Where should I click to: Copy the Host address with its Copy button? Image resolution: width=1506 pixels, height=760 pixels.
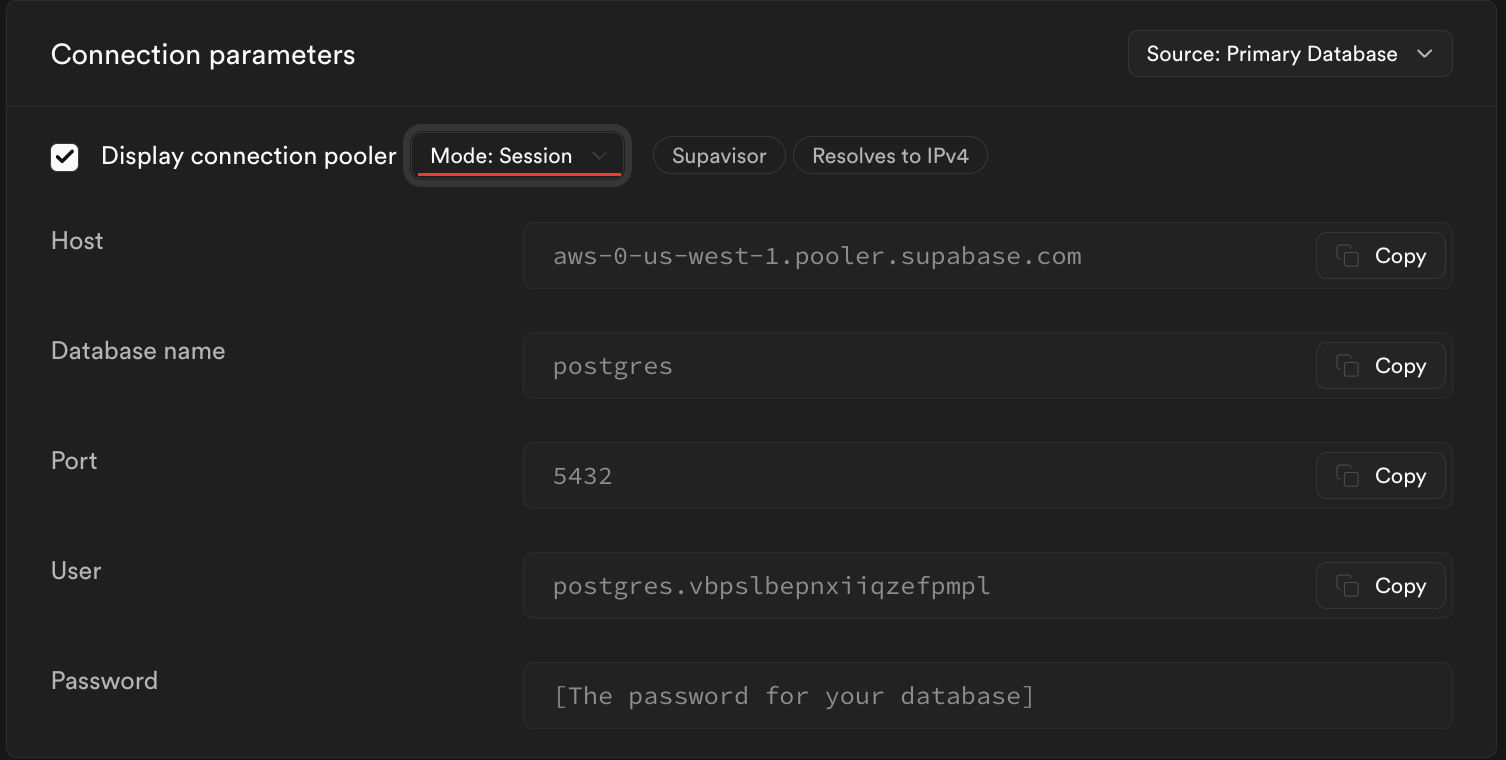point(1380,255)
